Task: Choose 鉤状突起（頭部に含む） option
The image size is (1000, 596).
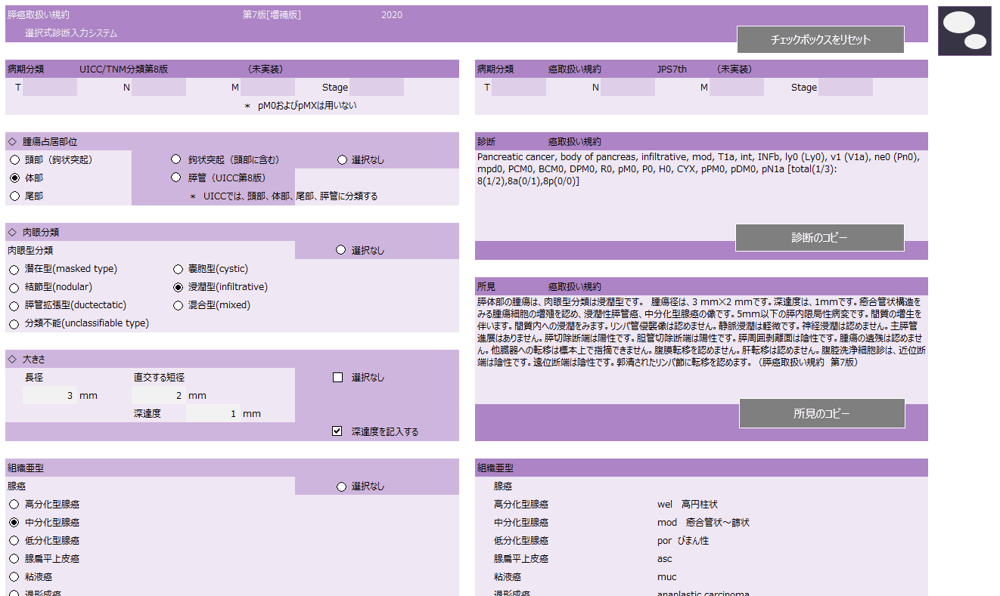Action: point(174,159)
